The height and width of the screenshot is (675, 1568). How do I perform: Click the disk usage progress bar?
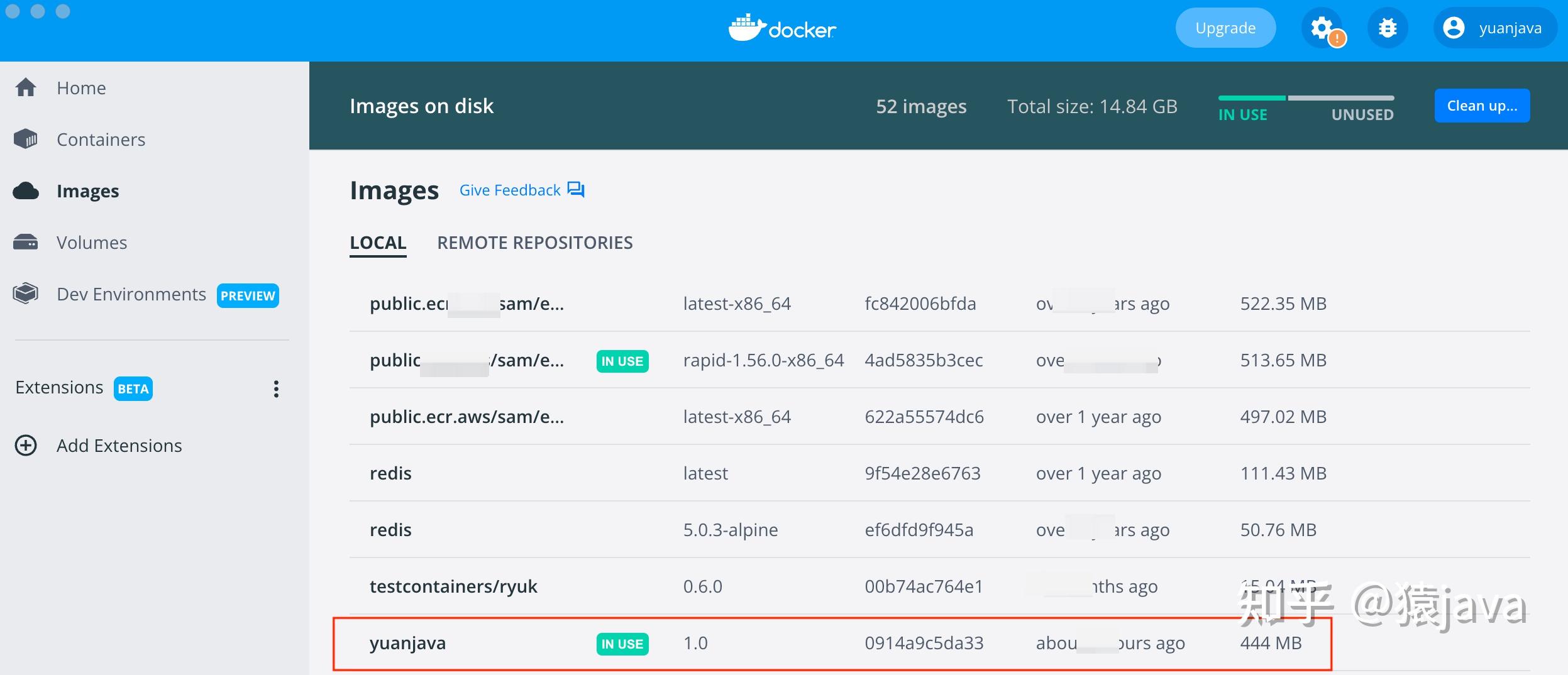(x=1305, y=97)
